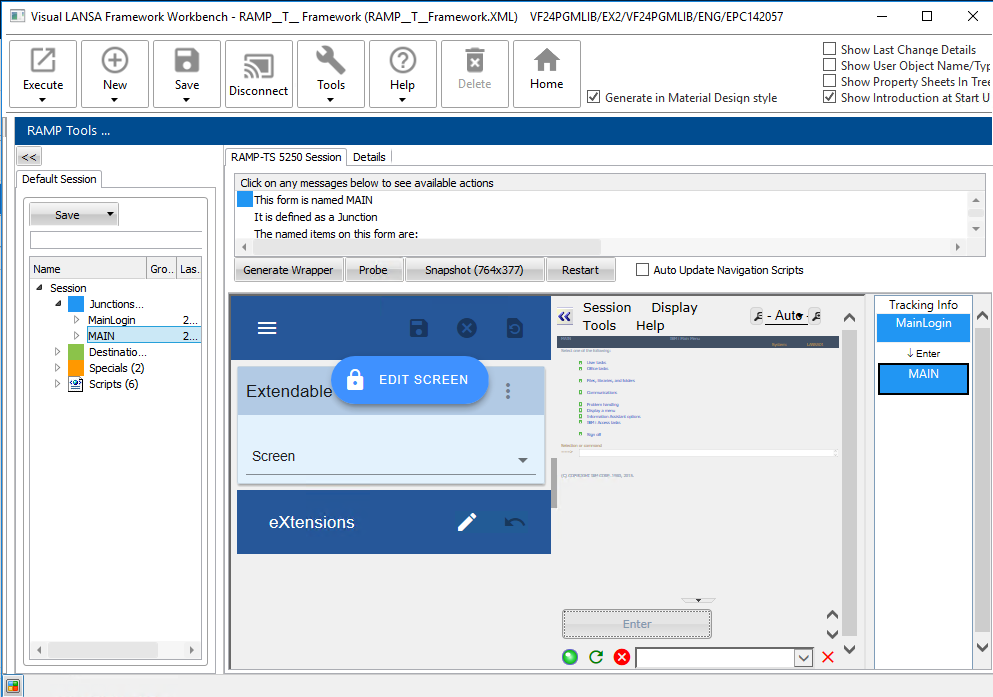Uncheck Generate in Material Design style
Viewport: 993px width, 697px height.
(x=594, y=97)
